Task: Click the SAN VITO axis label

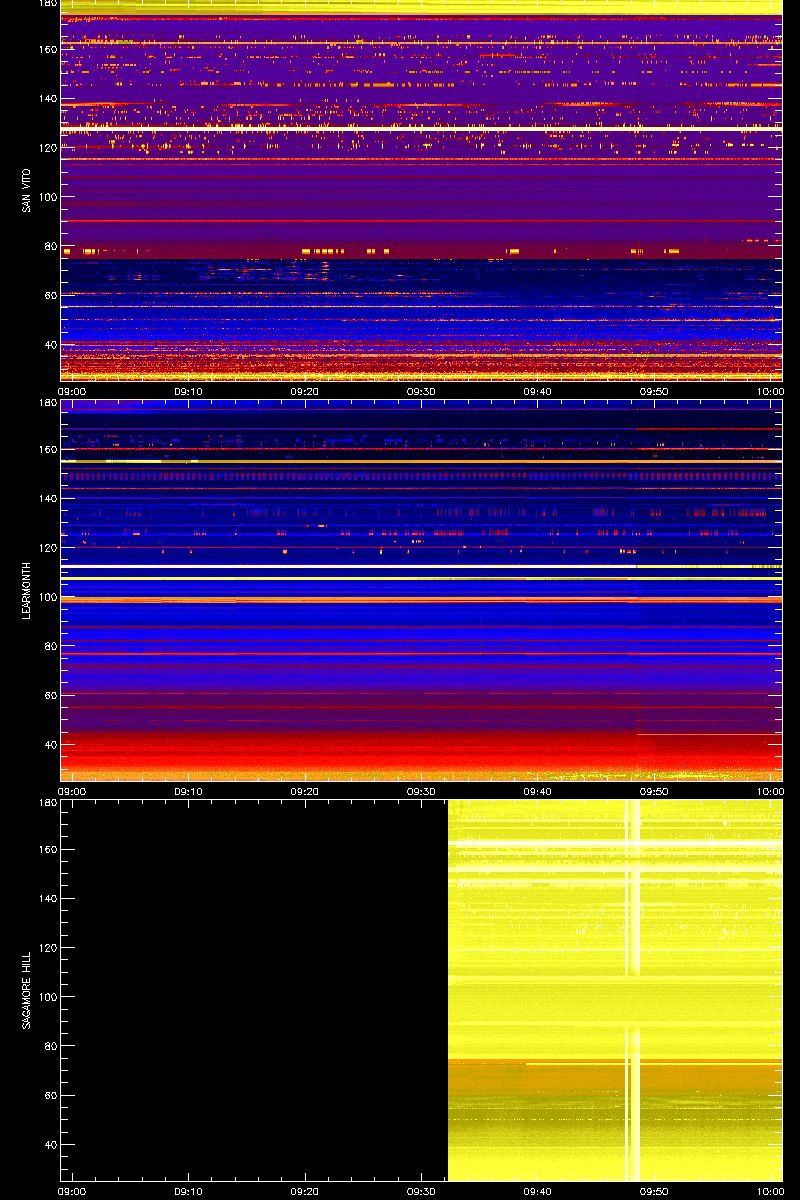Action: click(25, 190)
